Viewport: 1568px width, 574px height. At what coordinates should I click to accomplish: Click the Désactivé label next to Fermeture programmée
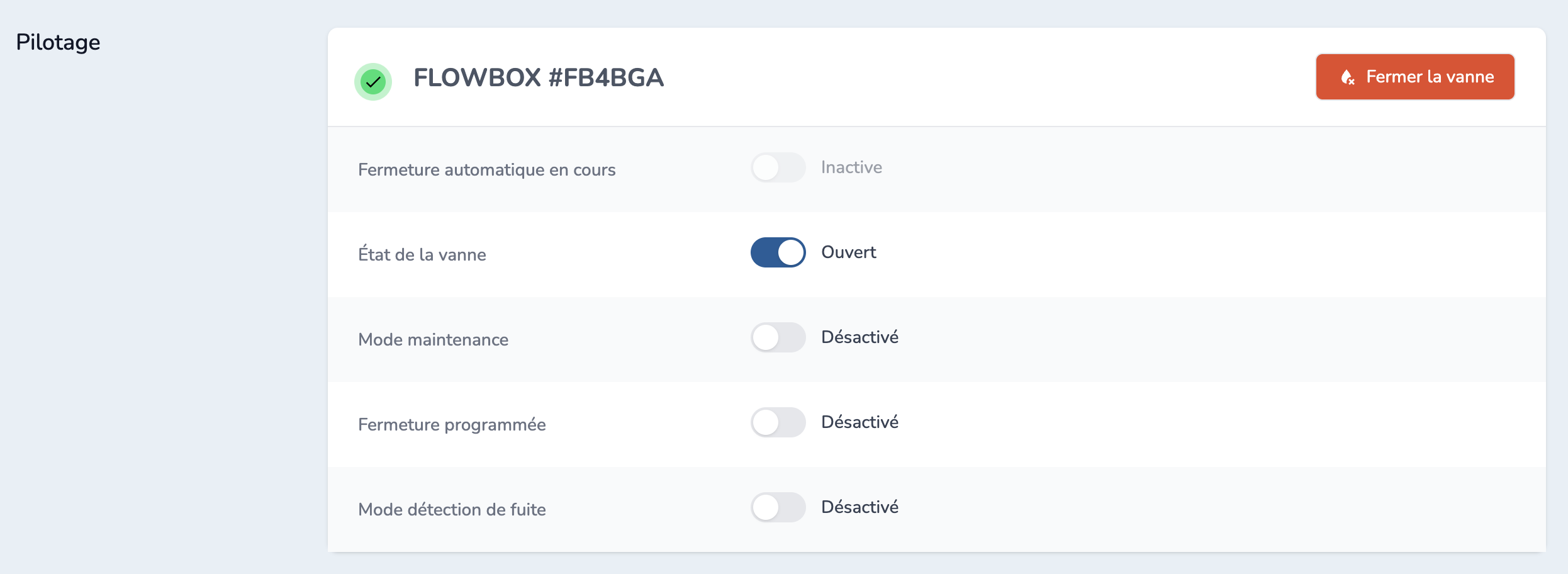[x=860, y=422]
